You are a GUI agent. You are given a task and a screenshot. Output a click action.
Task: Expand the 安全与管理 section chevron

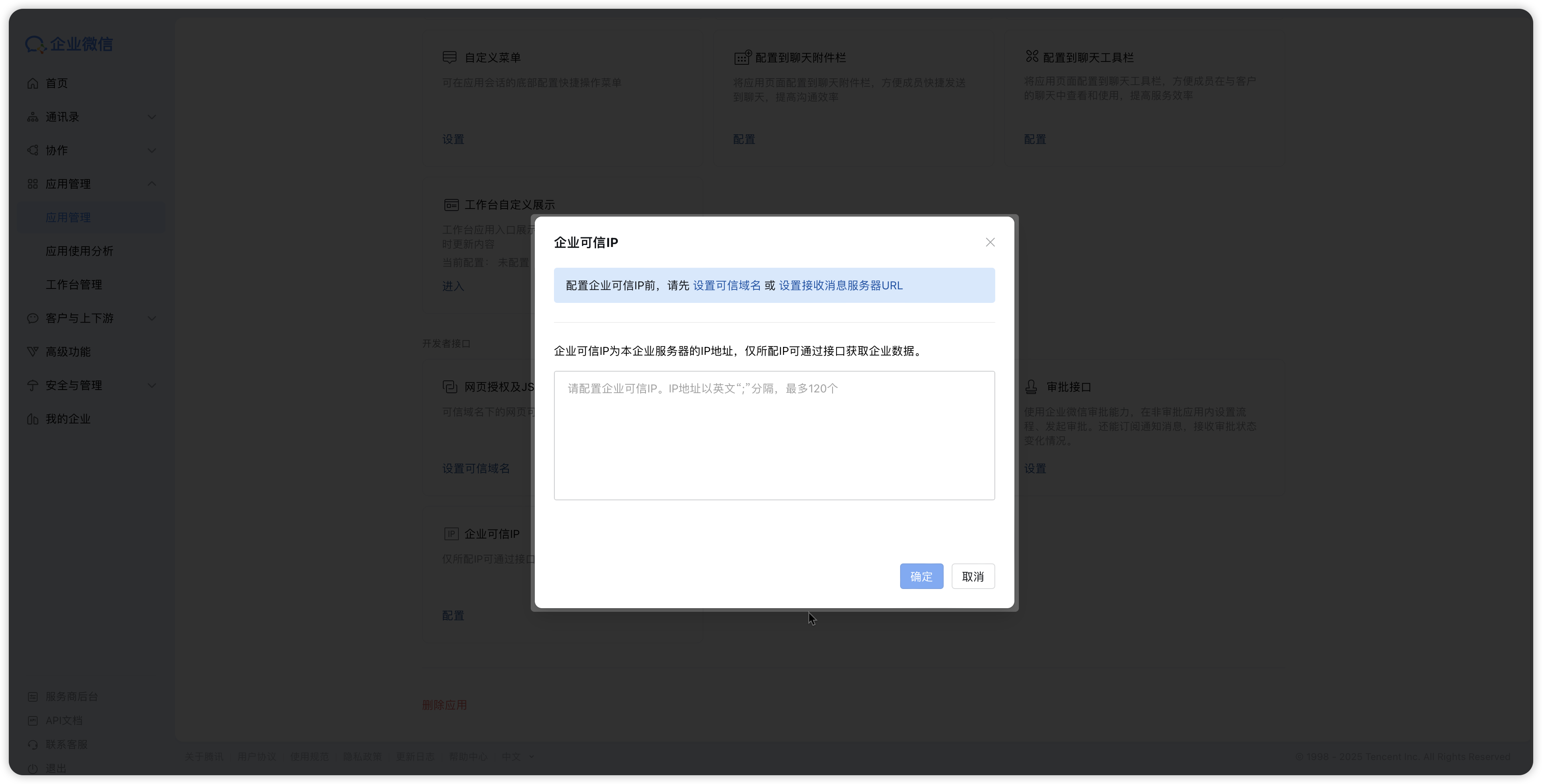click(x=151, y=386)
